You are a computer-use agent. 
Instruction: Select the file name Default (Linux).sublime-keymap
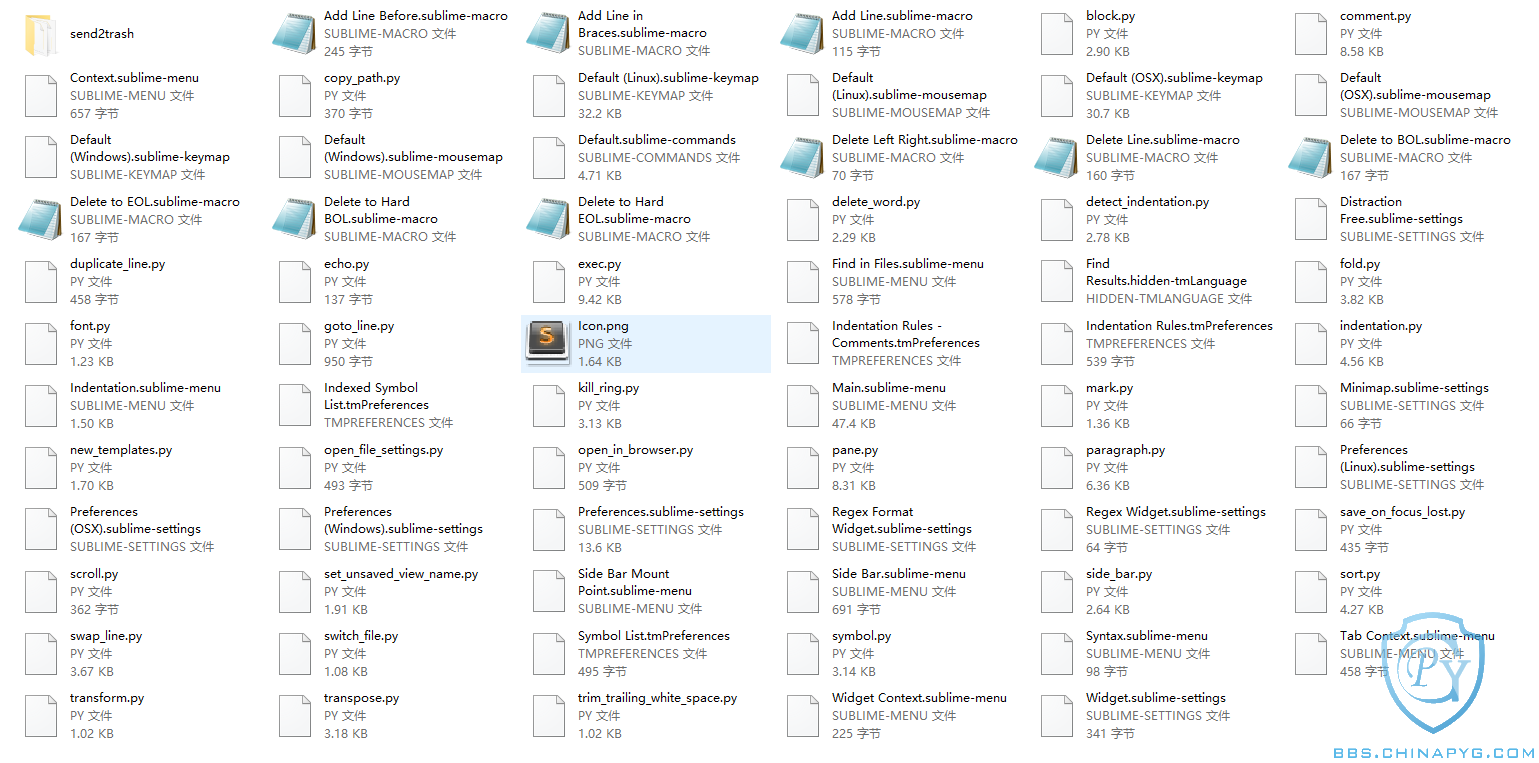click(668, 78)
